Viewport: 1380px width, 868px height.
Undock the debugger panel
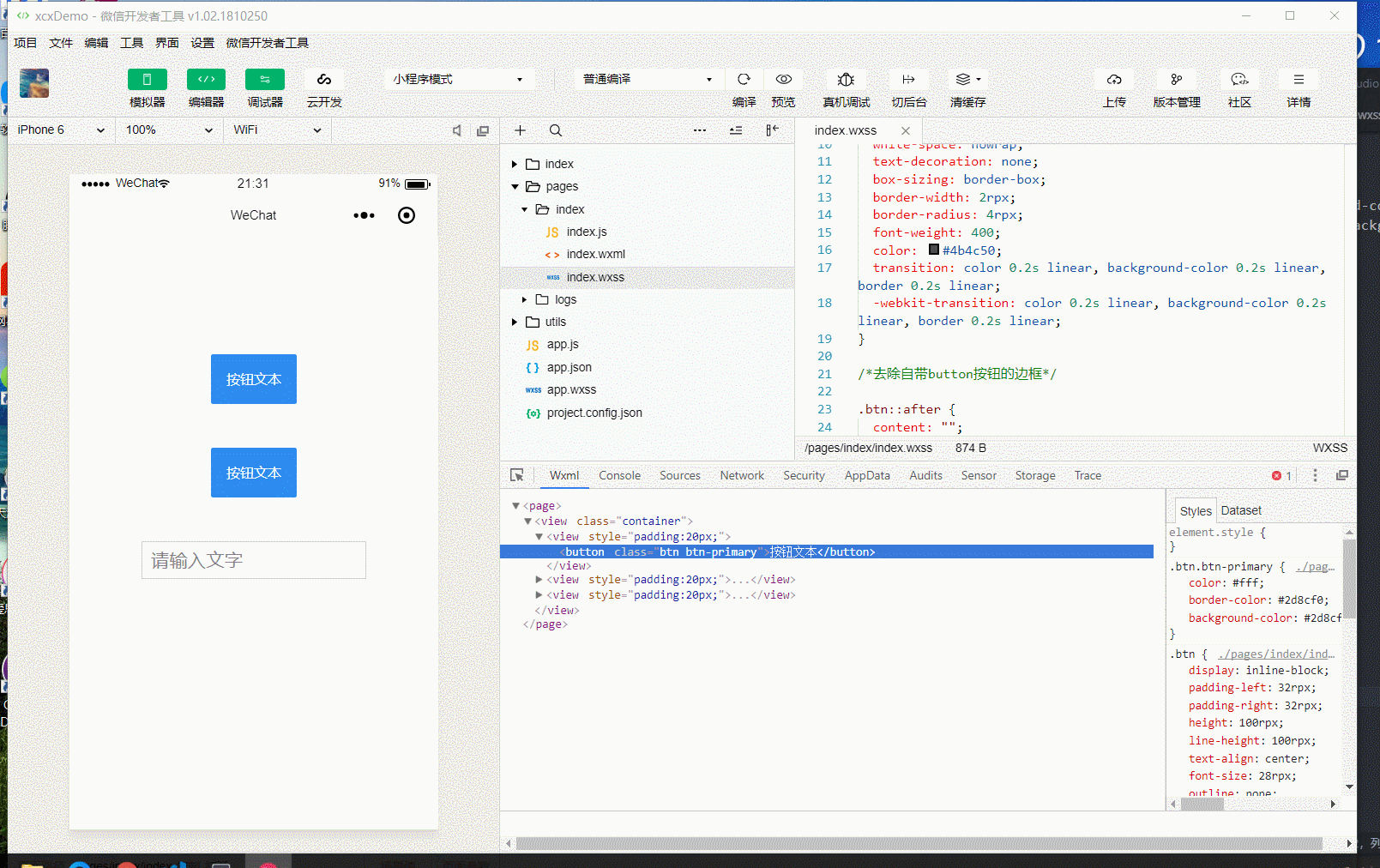pos(1342,475)
